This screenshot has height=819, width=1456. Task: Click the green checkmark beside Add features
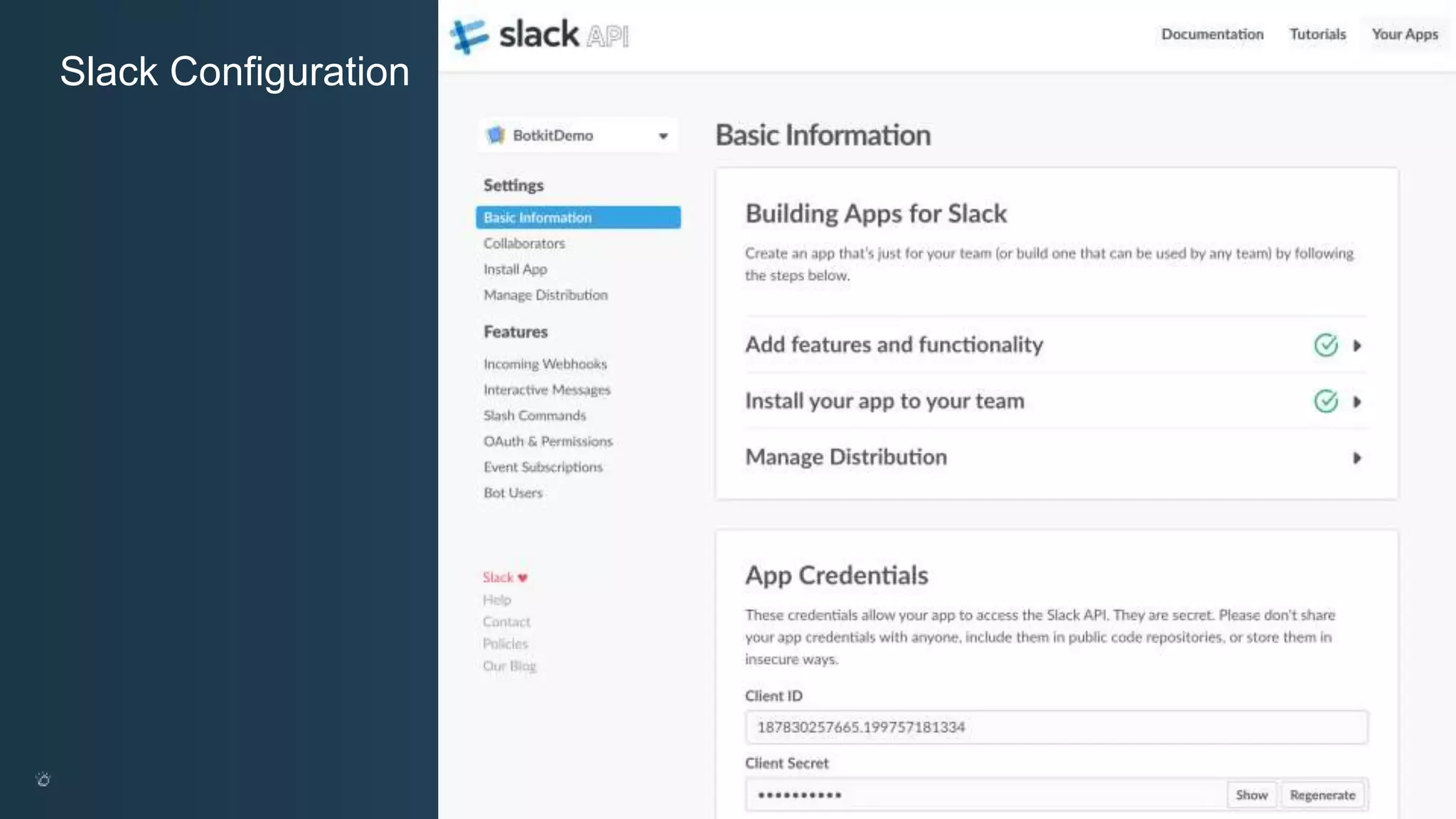tap(1326, 345)
